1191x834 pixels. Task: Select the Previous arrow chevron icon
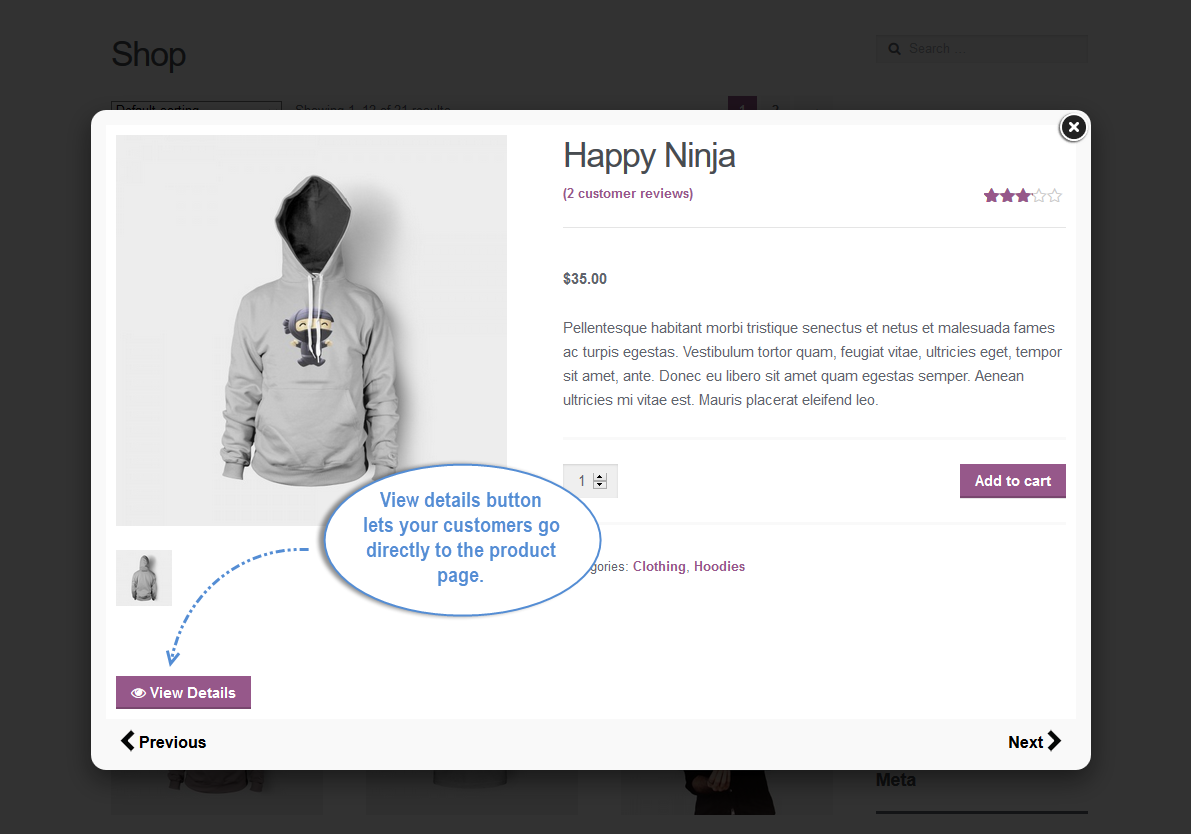[127, 741]
